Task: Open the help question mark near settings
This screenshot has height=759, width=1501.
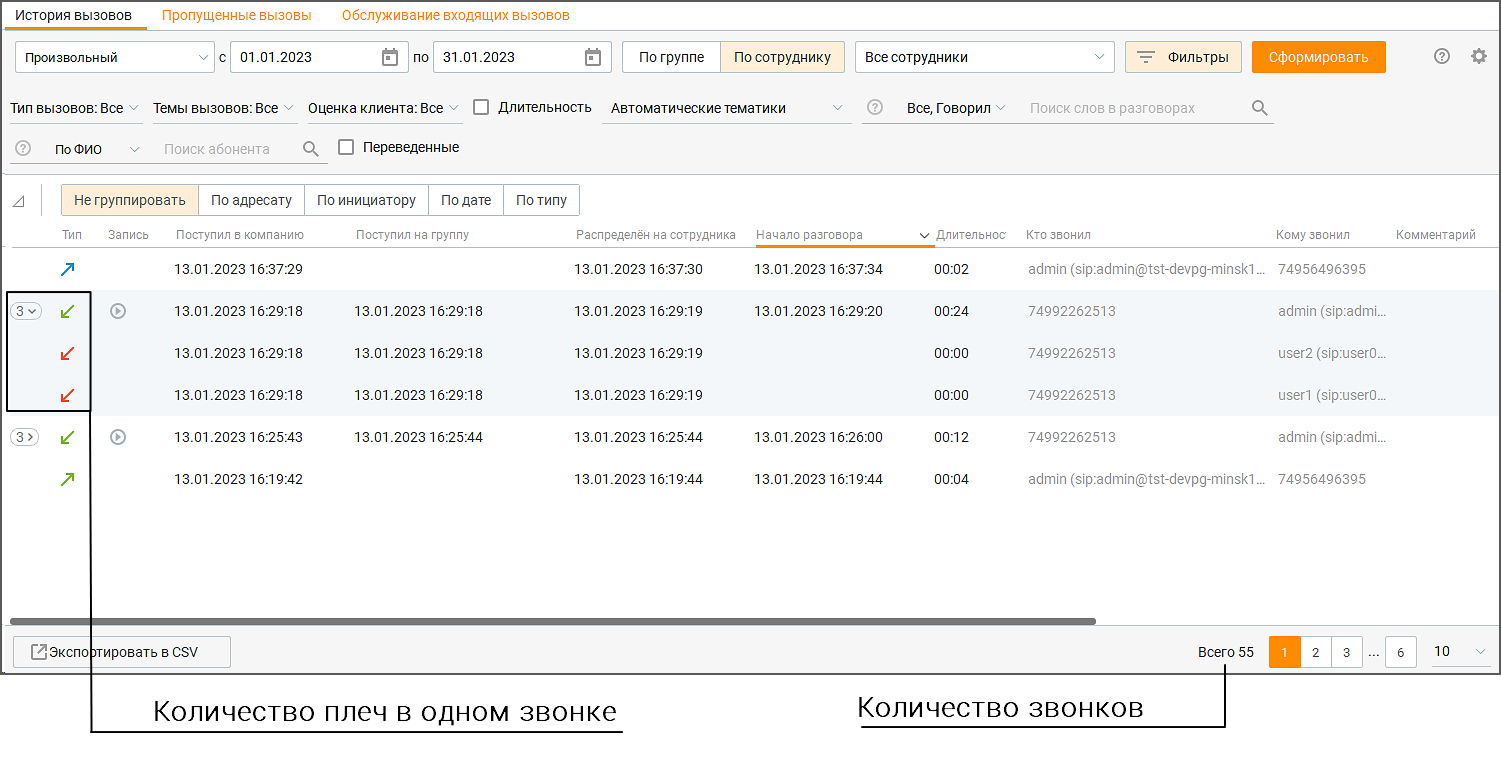Action: pos(1442,57)
